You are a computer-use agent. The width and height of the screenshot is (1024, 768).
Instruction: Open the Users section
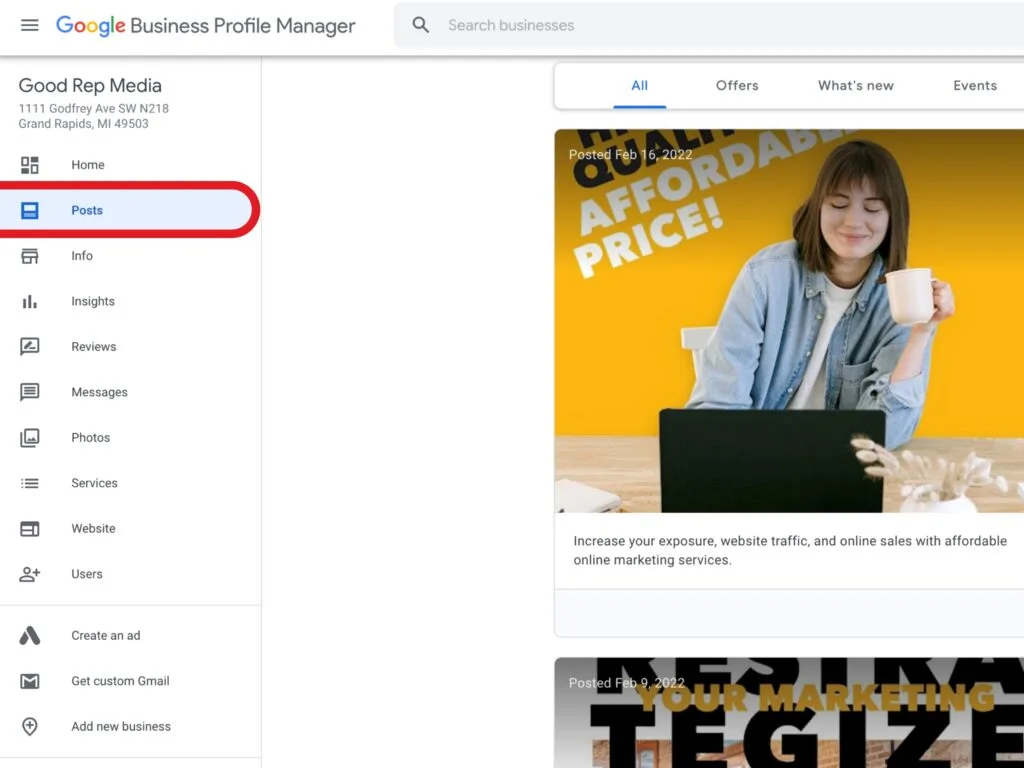pyautogui.click(x=87, y=574)
